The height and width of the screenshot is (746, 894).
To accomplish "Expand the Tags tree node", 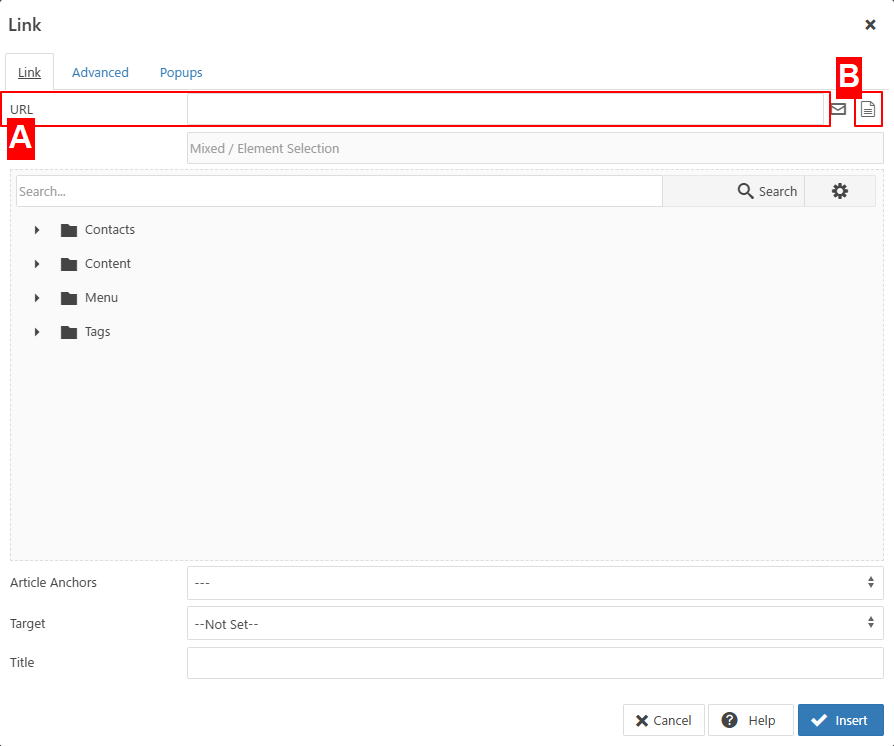I will [37, 332].
